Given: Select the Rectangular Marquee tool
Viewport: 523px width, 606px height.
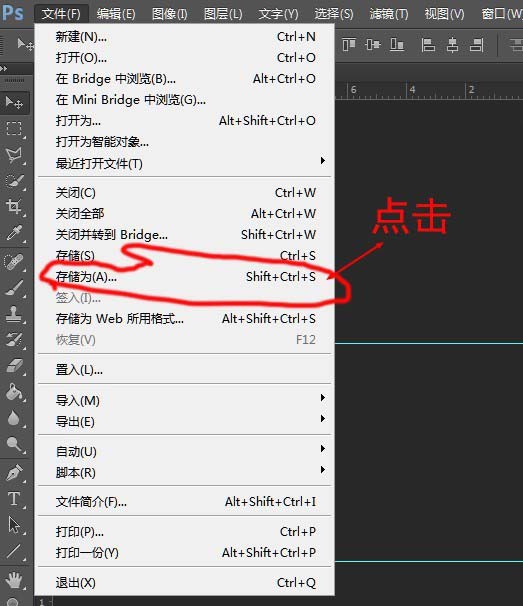Looking at the screenshot, I should coord(14,129).
